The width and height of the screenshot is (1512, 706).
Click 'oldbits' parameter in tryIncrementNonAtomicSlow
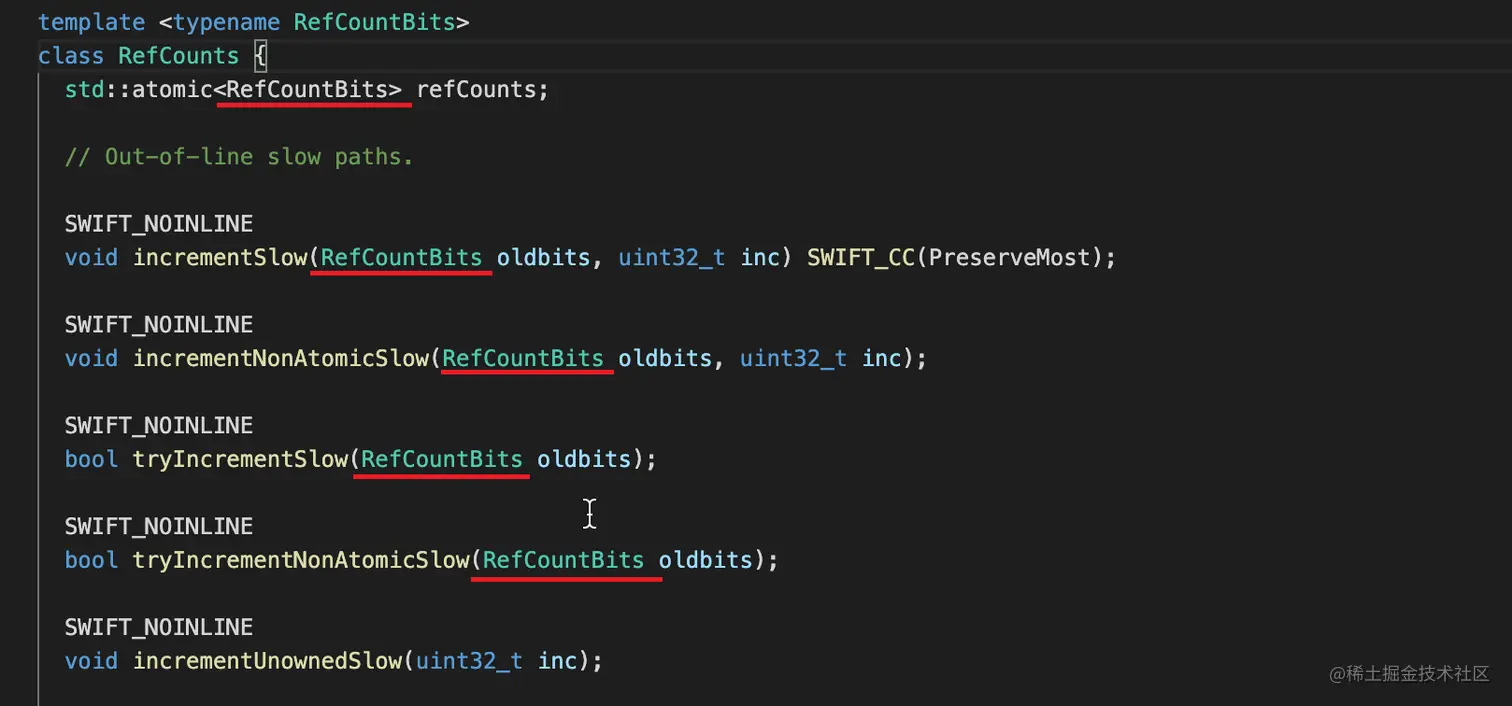706,560
